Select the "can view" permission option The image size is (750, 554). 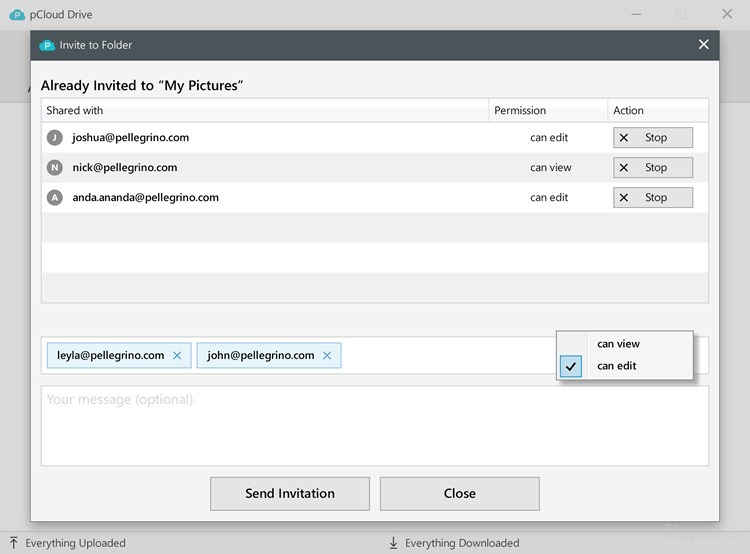coord(618,344)
